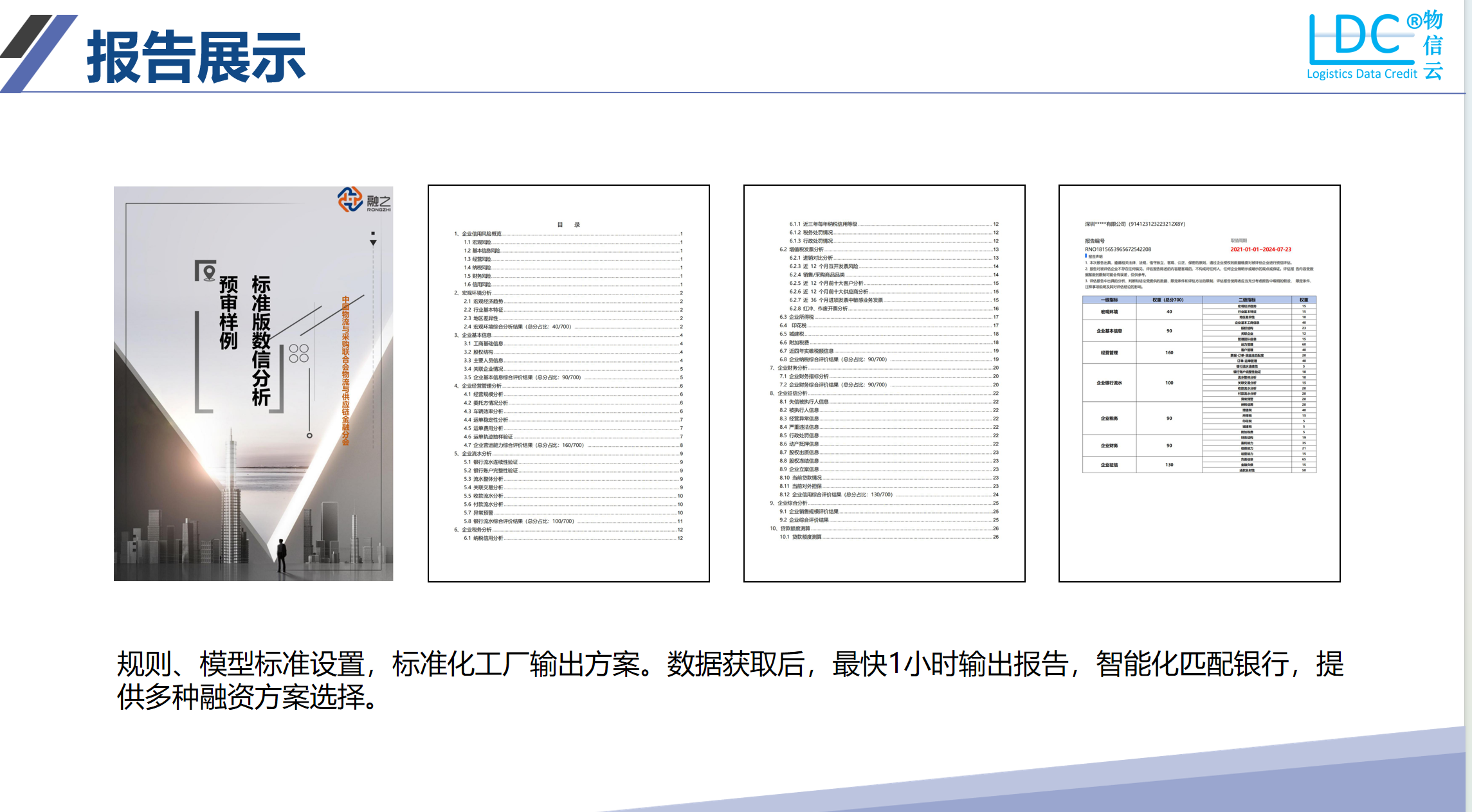
Task: Click the four-circles icon on the cover
Action: point(298,353)
